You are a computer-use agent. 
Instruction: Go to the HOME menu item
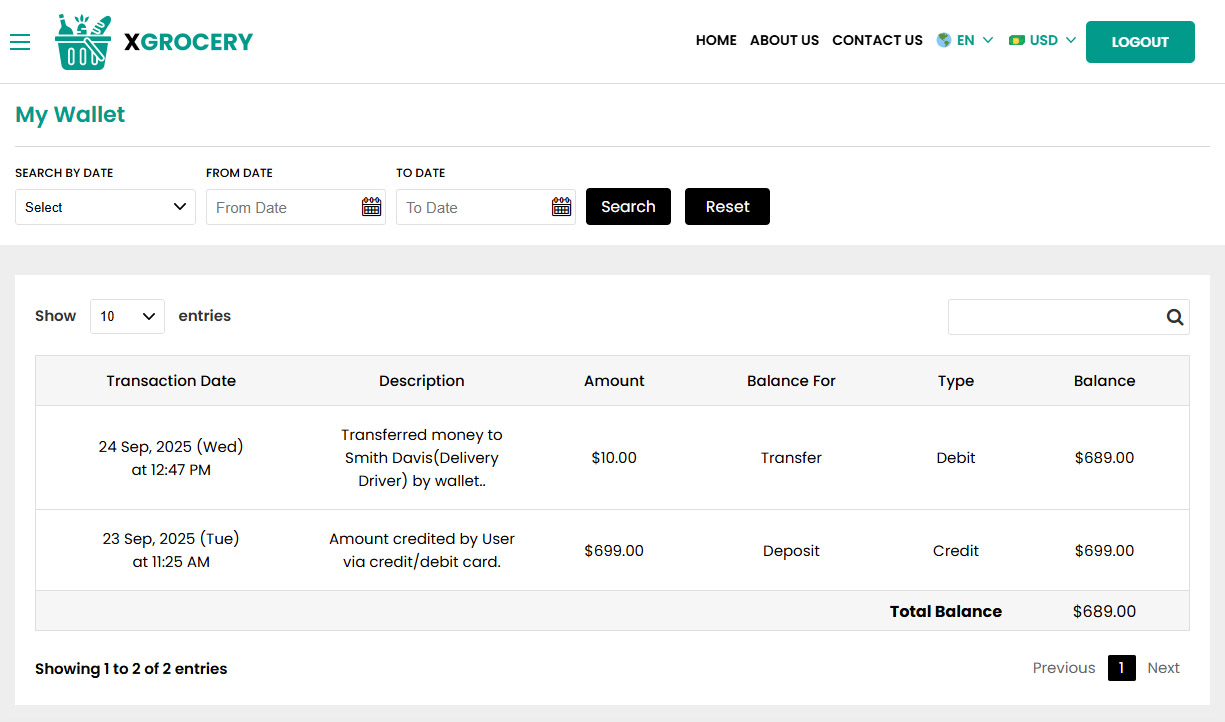(x=716, y=40)
